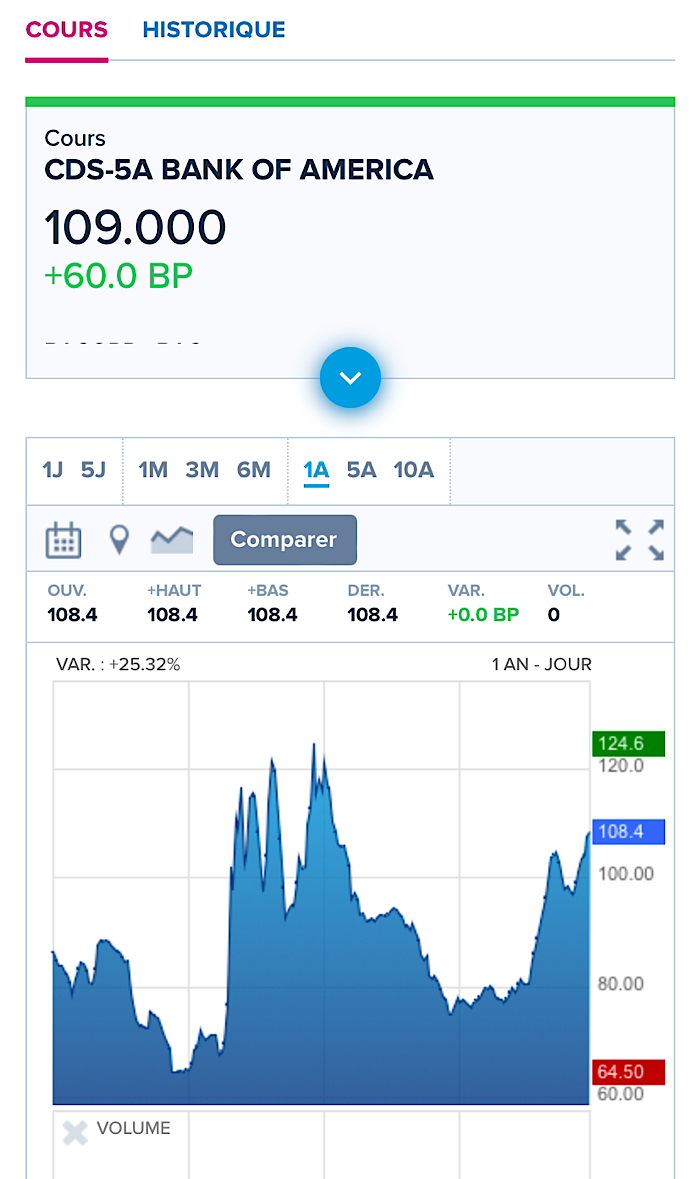Select the 5J time range

tap(93, 470)
